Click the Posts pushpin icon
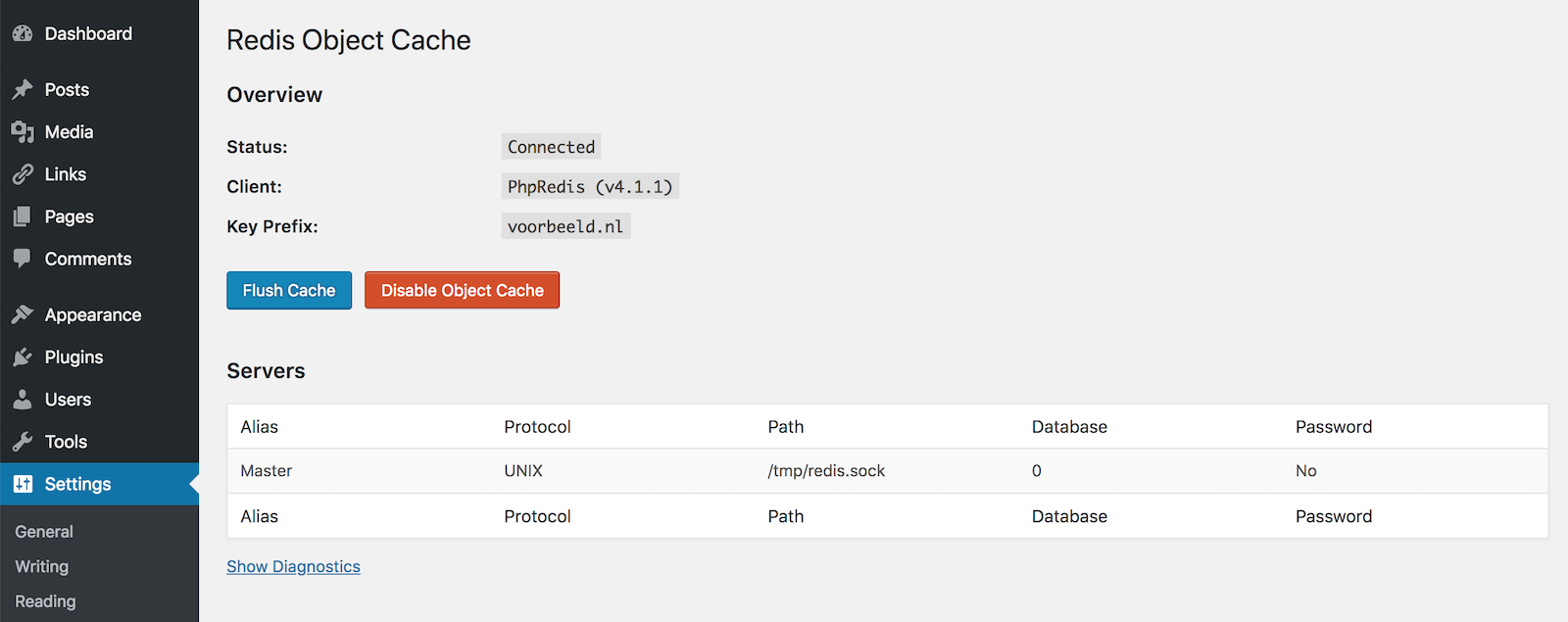1568x622 pixels. [x=23, y=89]
